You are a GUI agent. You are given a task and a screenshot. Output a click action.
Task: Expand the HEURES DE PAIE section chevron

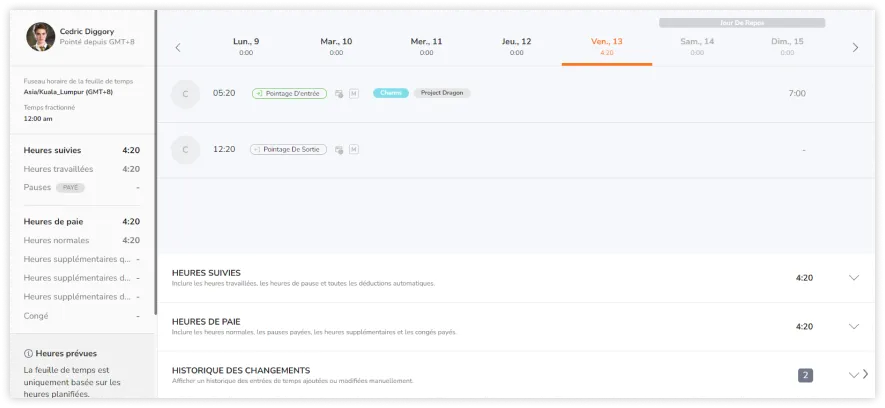[x=854, y=326]
